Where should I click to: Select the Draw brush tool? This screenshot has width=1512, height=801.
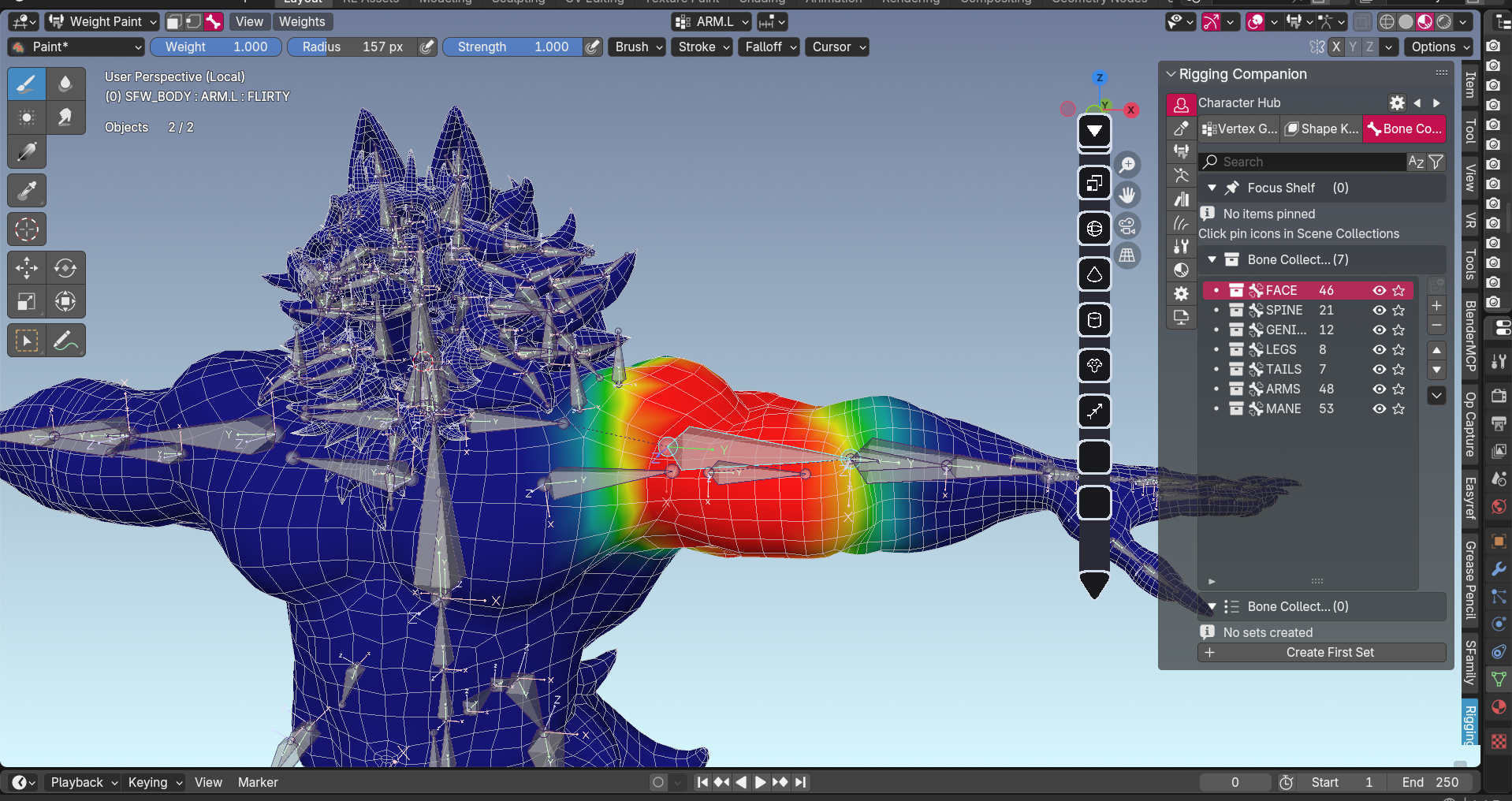click(x=26, y=84)
